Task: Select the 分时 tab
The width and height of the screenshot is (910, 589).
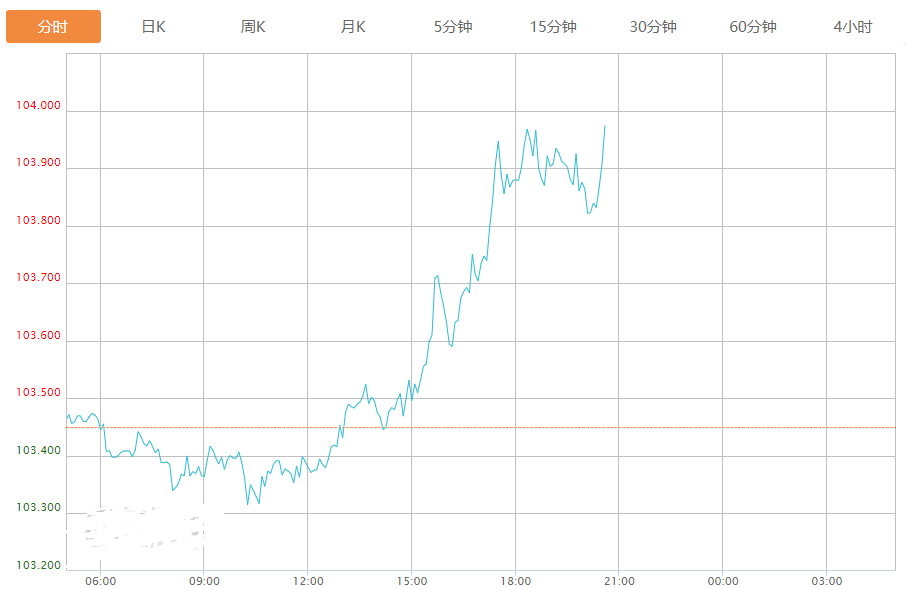Action: 53,27
